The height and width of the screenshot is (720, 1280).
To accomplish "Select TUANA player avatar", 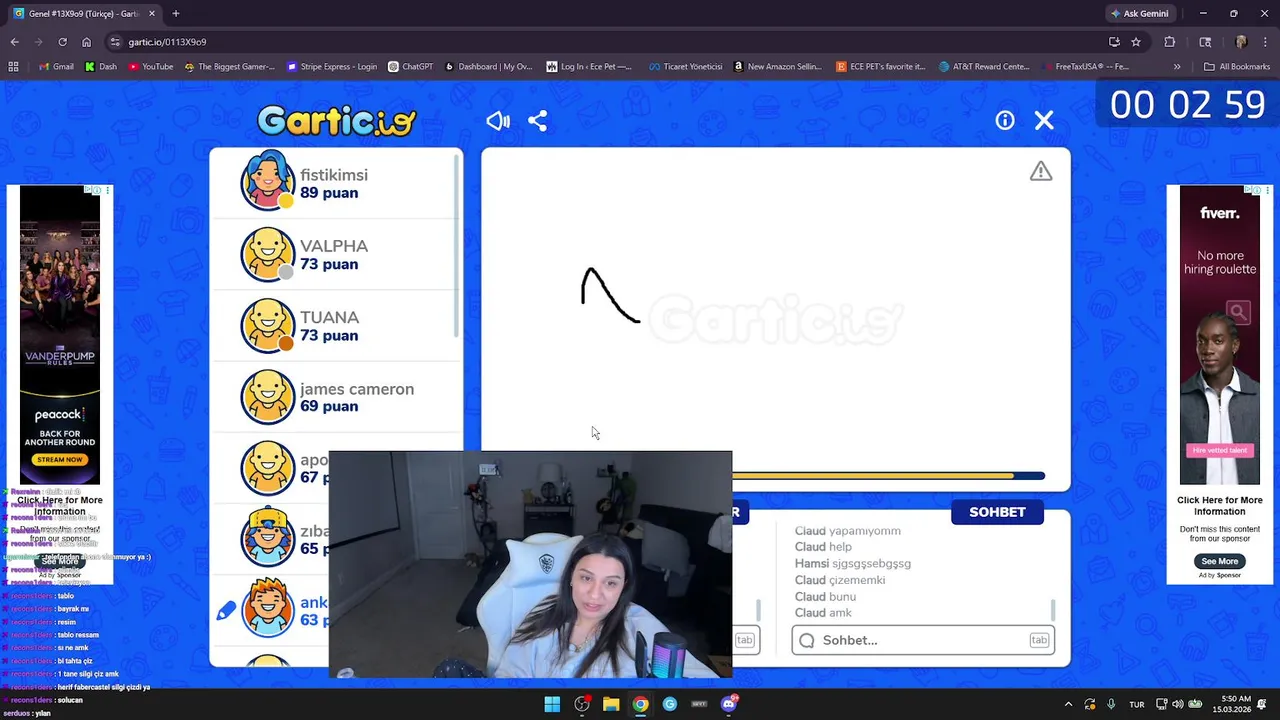I will point(268,325).
